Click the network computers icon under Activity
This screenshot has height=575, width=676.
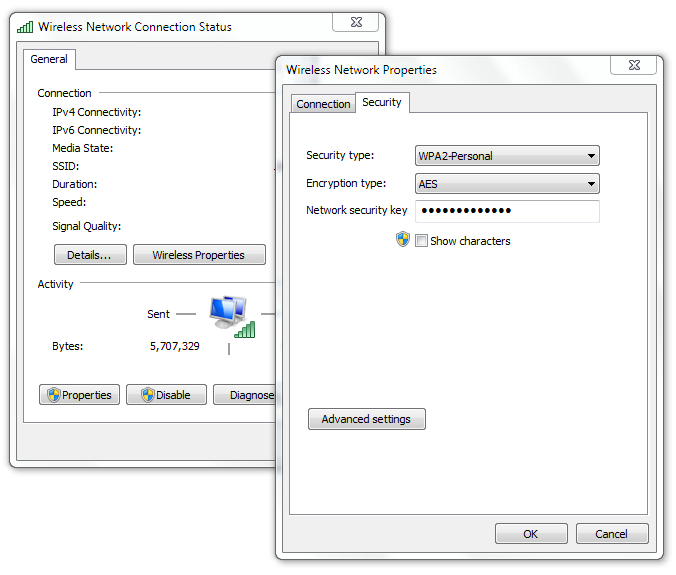pos(229,314)
